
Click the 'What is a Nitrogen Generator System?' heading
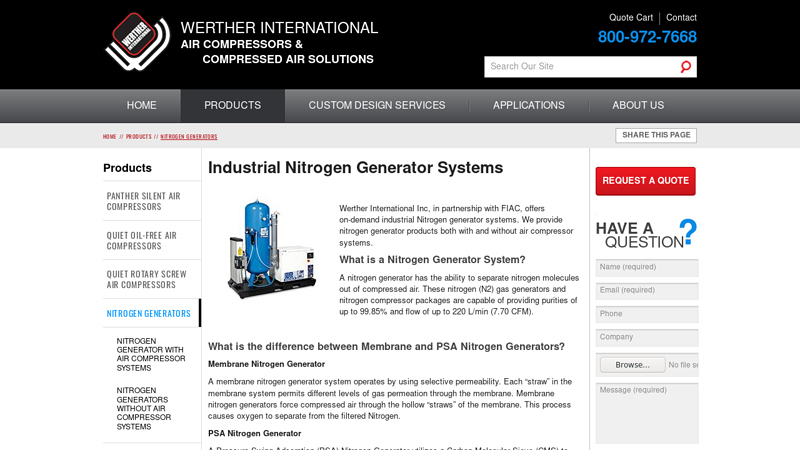click(x=432, y=260)
